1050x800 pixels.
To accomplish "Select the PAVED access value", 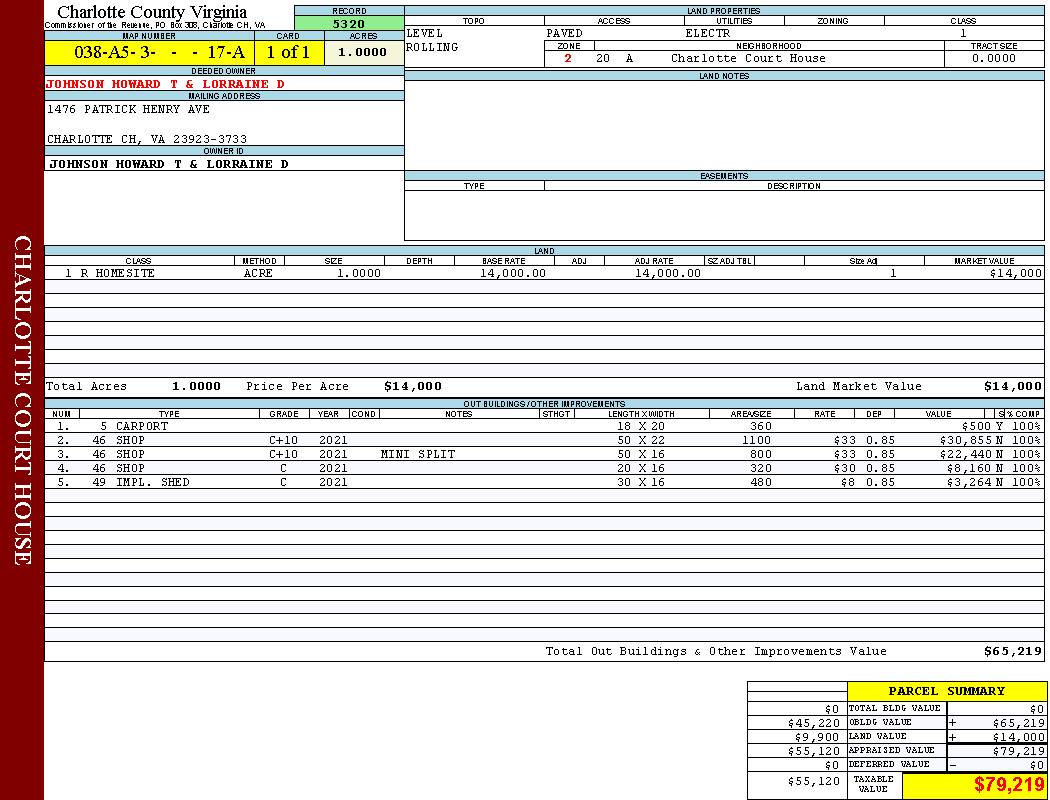I will coord(565,34).
